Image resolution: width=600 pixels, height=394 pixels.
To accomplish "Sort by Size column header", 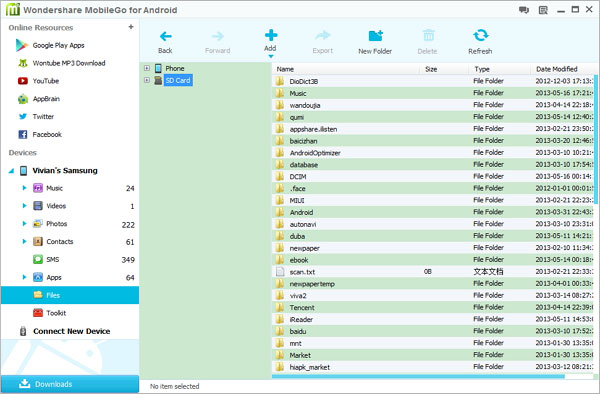I will pos(444,69).
